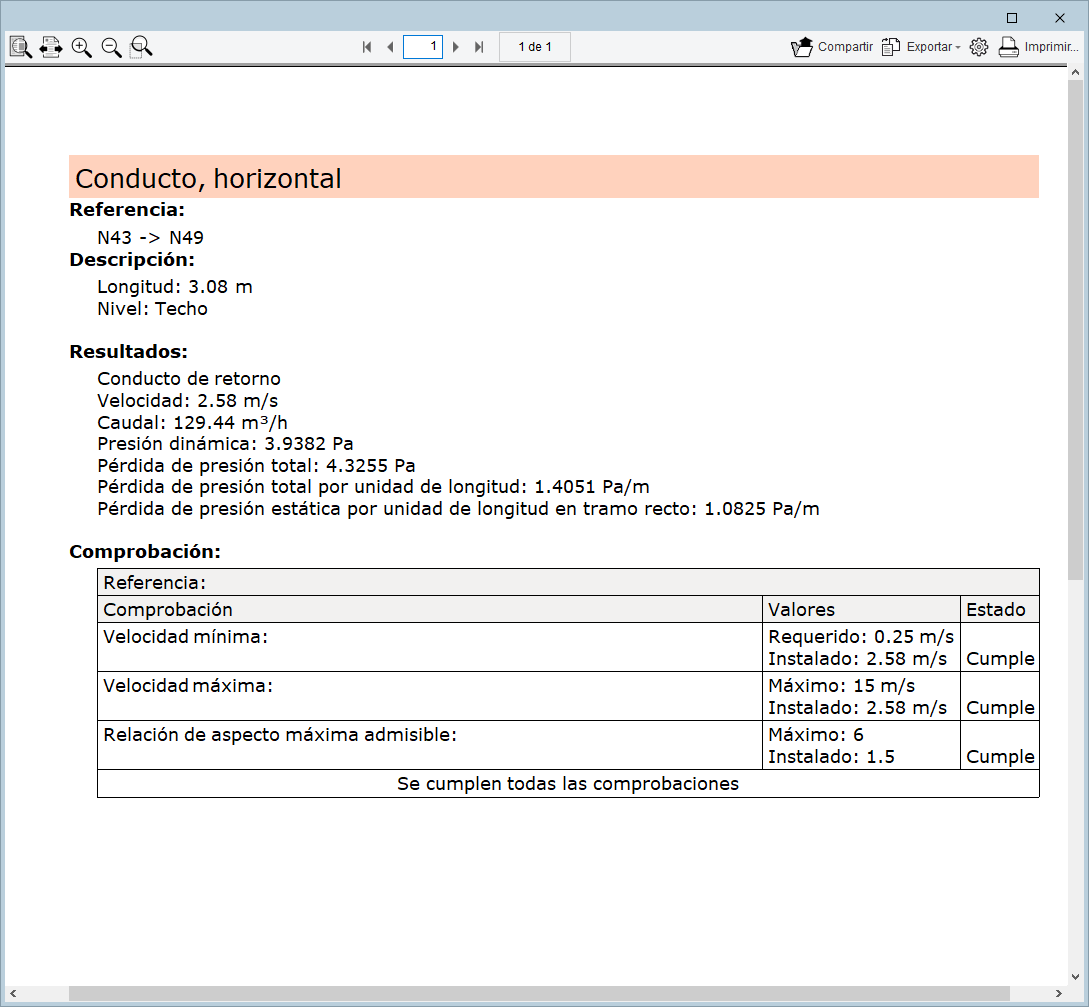Advance to the next page

456,47
